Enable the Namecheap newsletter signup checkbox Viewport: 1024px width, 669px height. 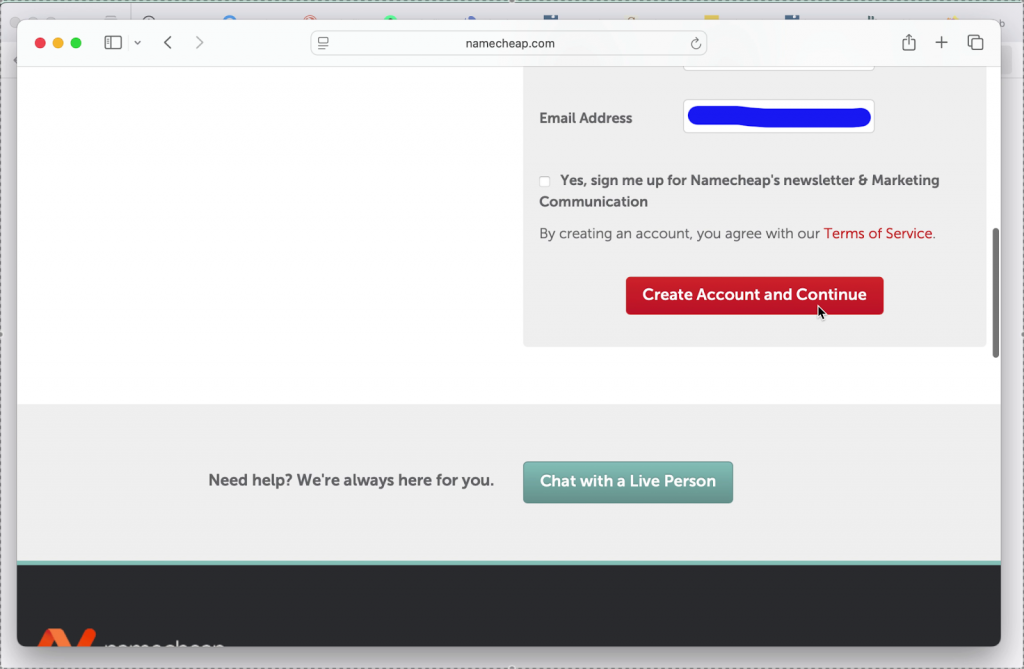pos(545,181)
